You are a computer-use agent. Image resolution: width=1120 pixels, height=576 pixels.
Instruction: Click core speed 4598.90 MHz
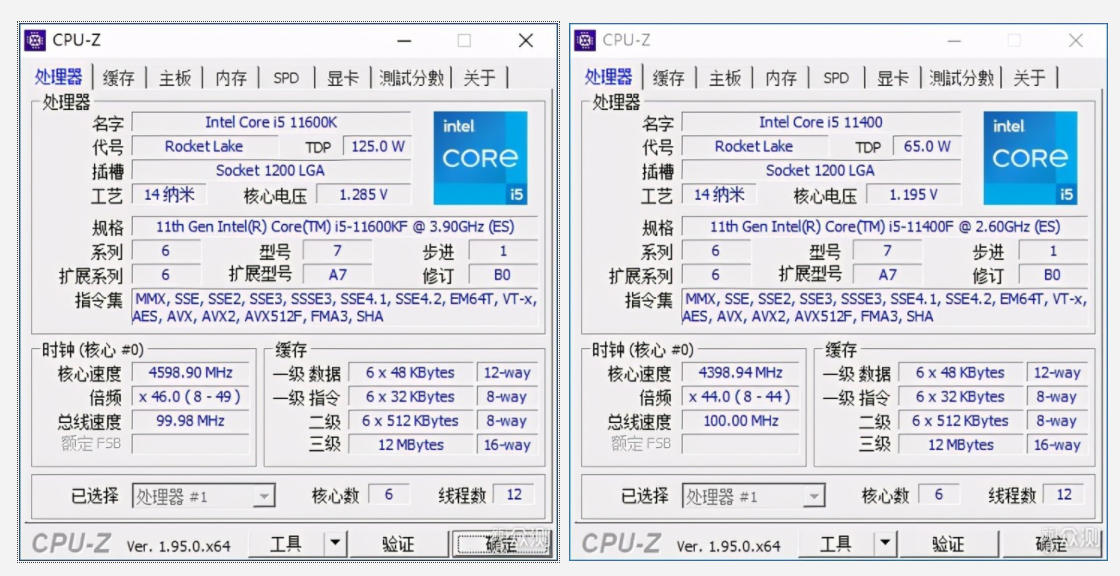[191, 372]
